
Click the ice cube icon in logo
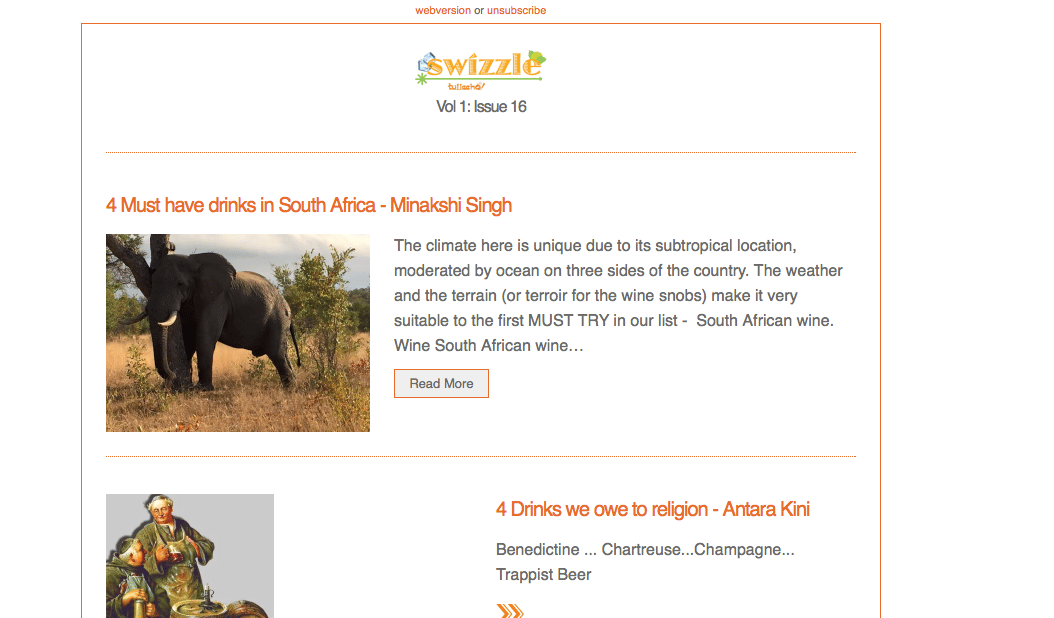pos(425,64)
